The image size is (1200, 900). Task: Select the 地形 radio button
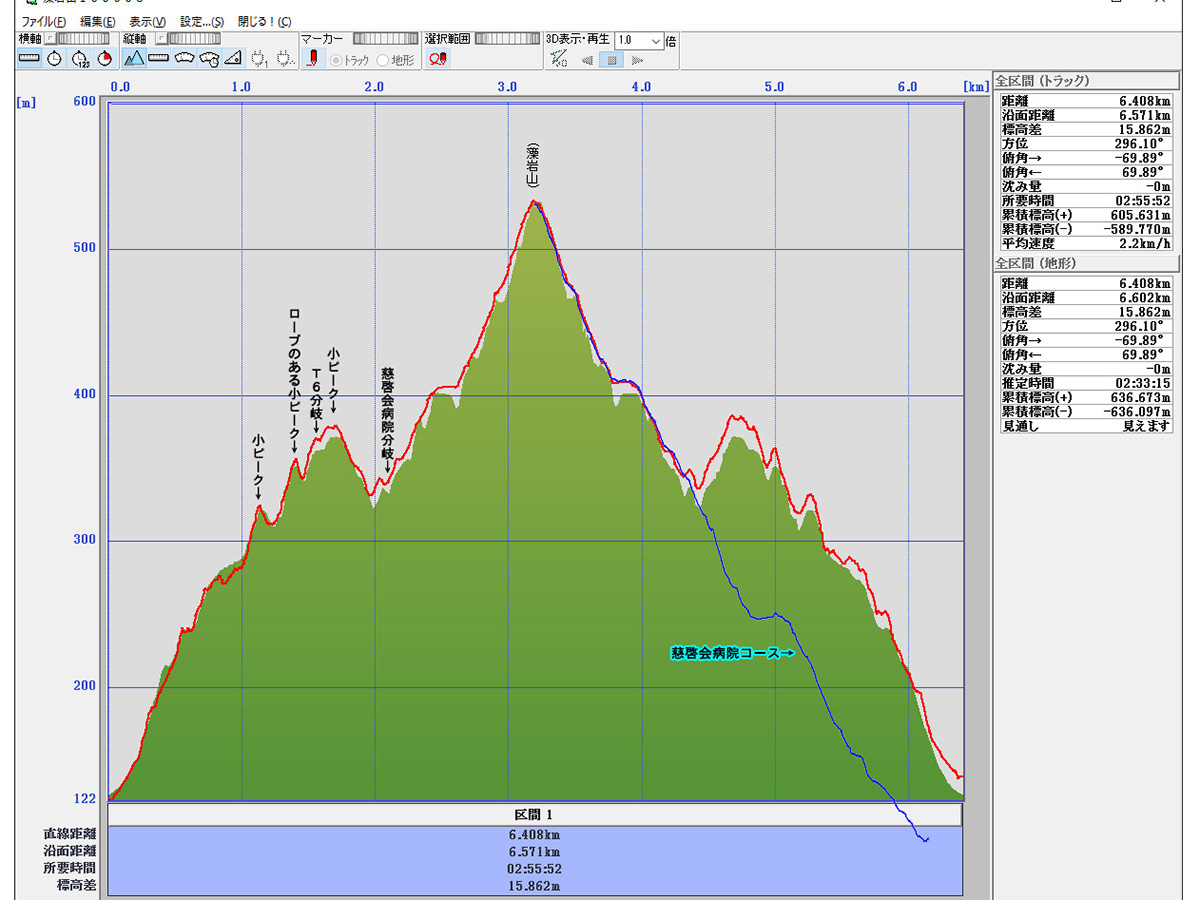(x=383, y=60)
